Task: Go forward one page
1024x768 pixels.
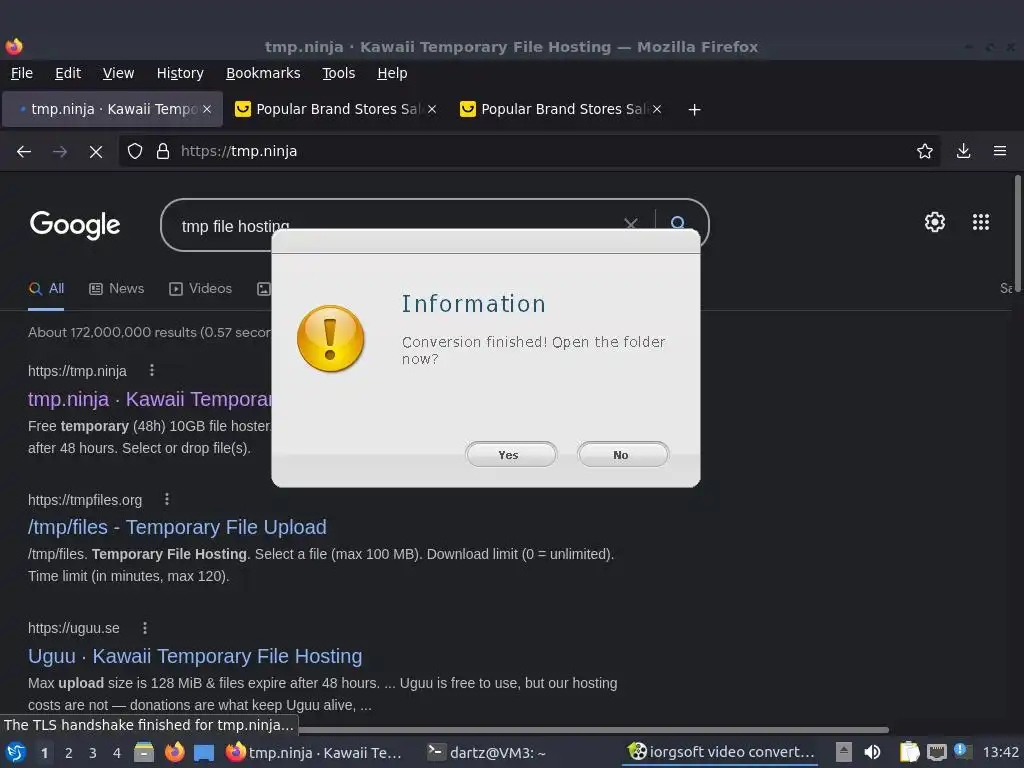Action: [60, 152]
